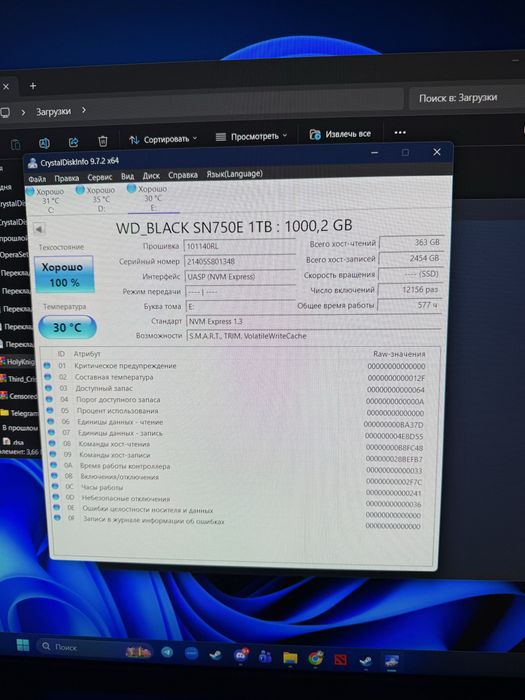Open the Диск menu
The height and width of the screenshot is (700, 525).
[x=151, y=176]
